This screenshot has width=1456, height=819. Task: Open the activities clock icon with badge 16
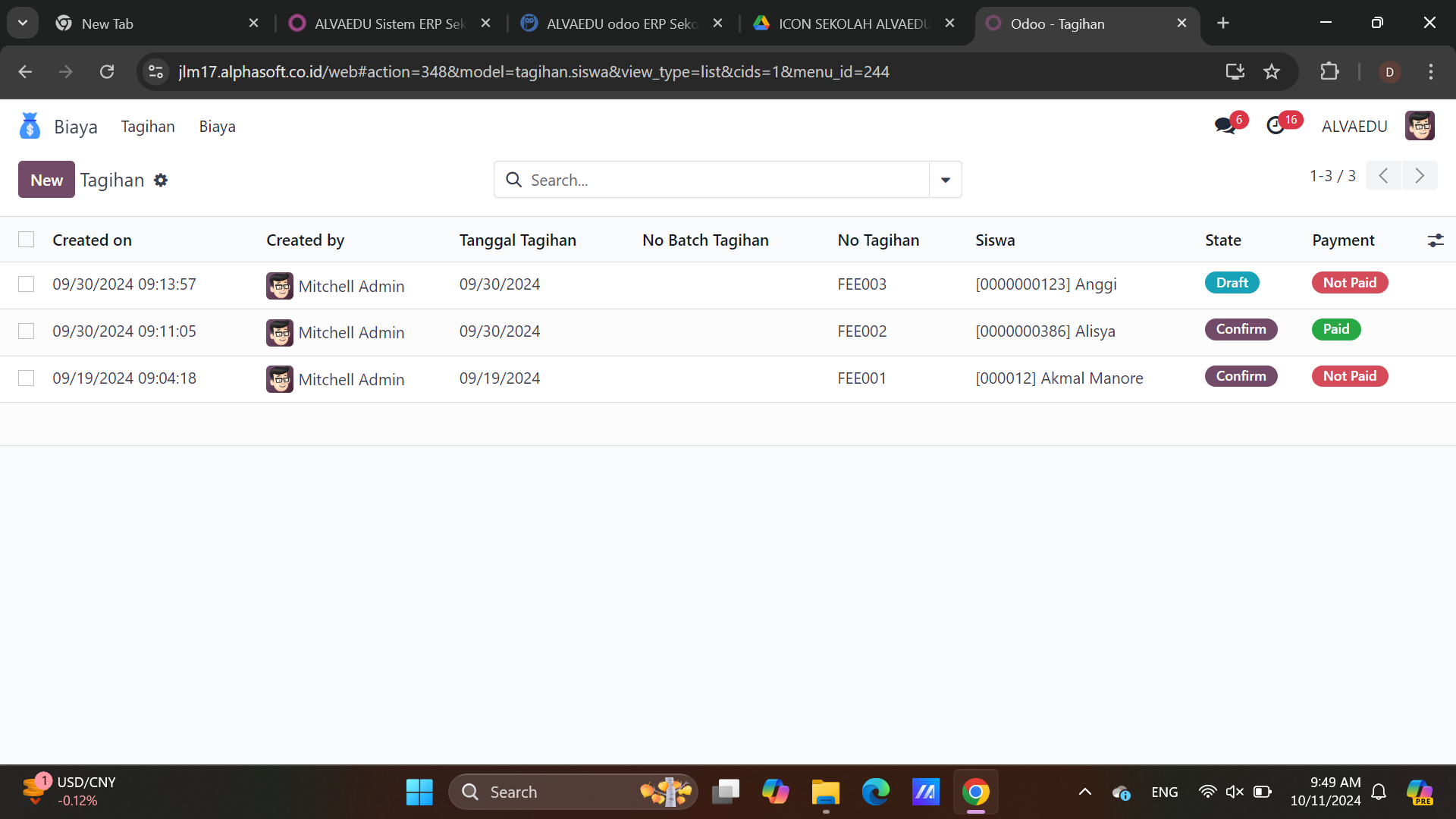coord(1276,126)
